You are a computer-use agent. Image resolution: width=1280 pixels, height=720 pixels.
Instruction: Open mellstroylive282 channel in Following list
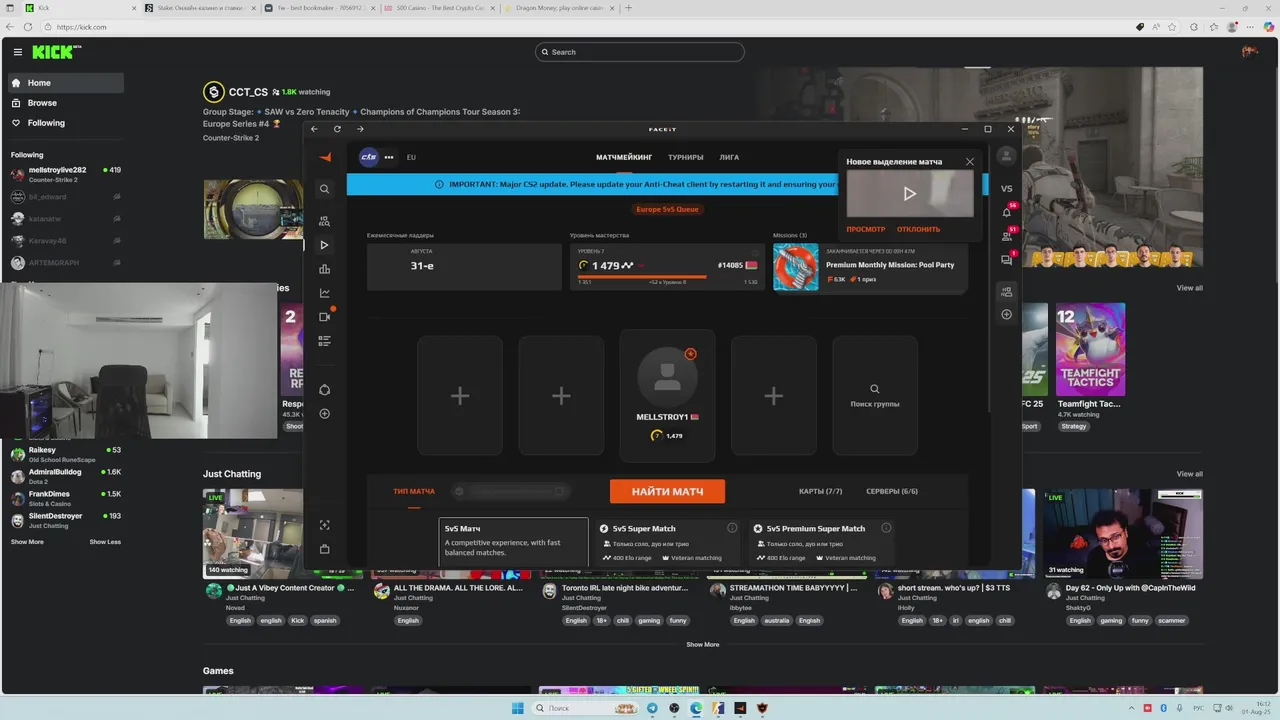(x=65, y=174)
